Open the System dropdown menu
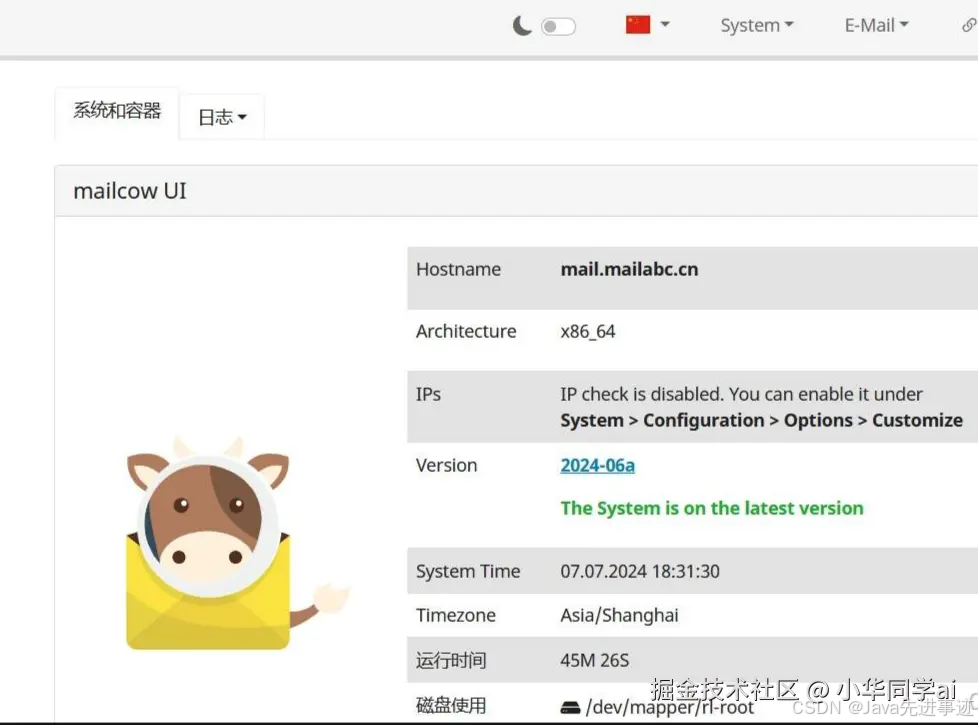This screenshot has height=725, width=978. (755, 25)
